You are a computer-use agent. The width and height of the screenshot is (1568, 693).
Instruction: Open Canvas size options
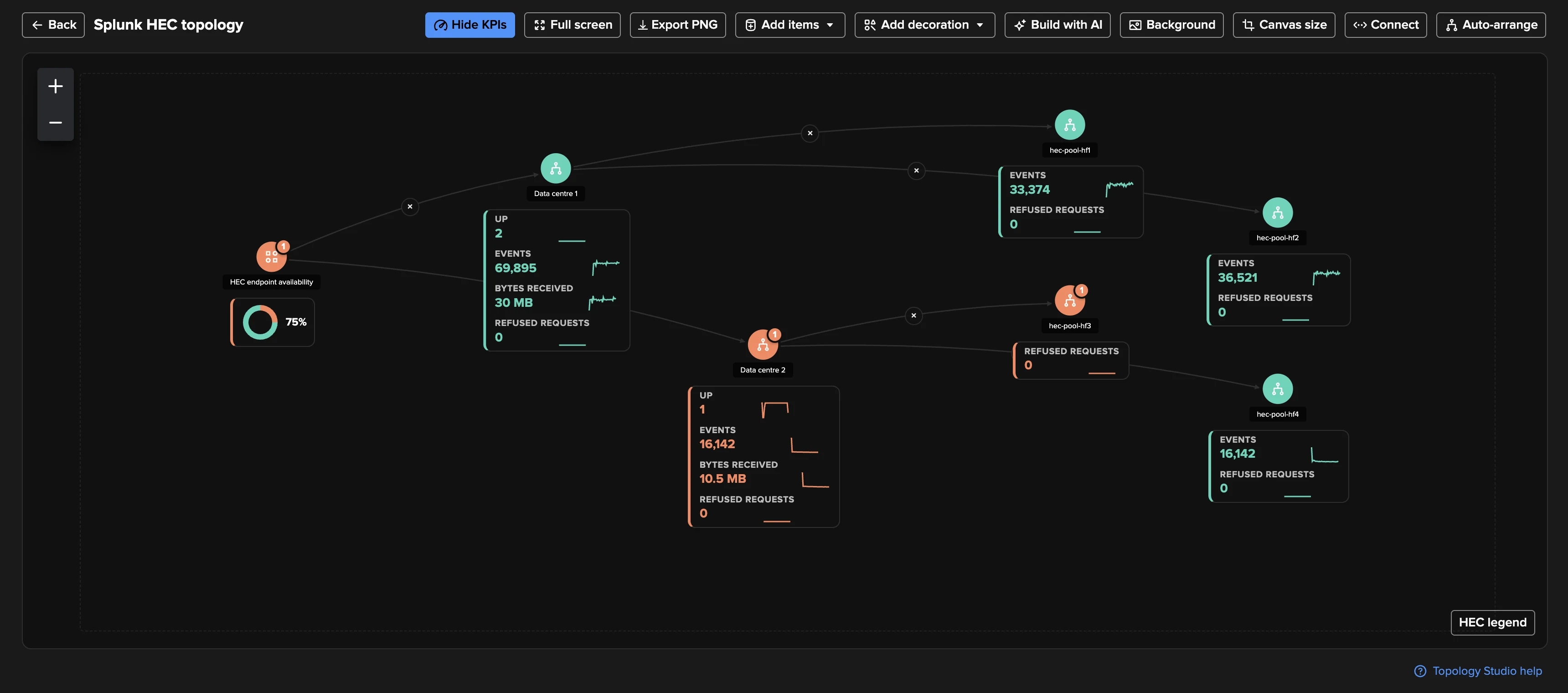coord(1284,25)
